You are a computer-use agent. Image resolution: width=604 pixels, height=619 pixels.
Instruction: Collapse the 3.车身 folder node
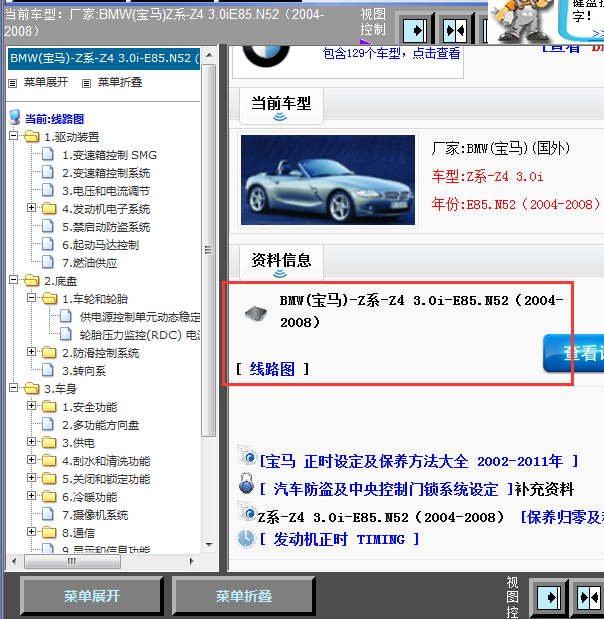13,388
